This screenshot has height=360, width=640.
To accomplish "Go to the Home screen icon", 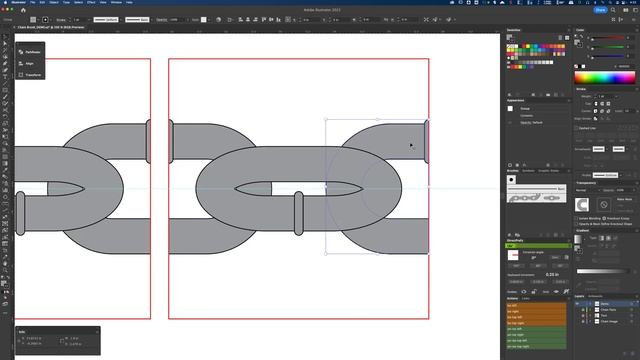I will (23, 10).
